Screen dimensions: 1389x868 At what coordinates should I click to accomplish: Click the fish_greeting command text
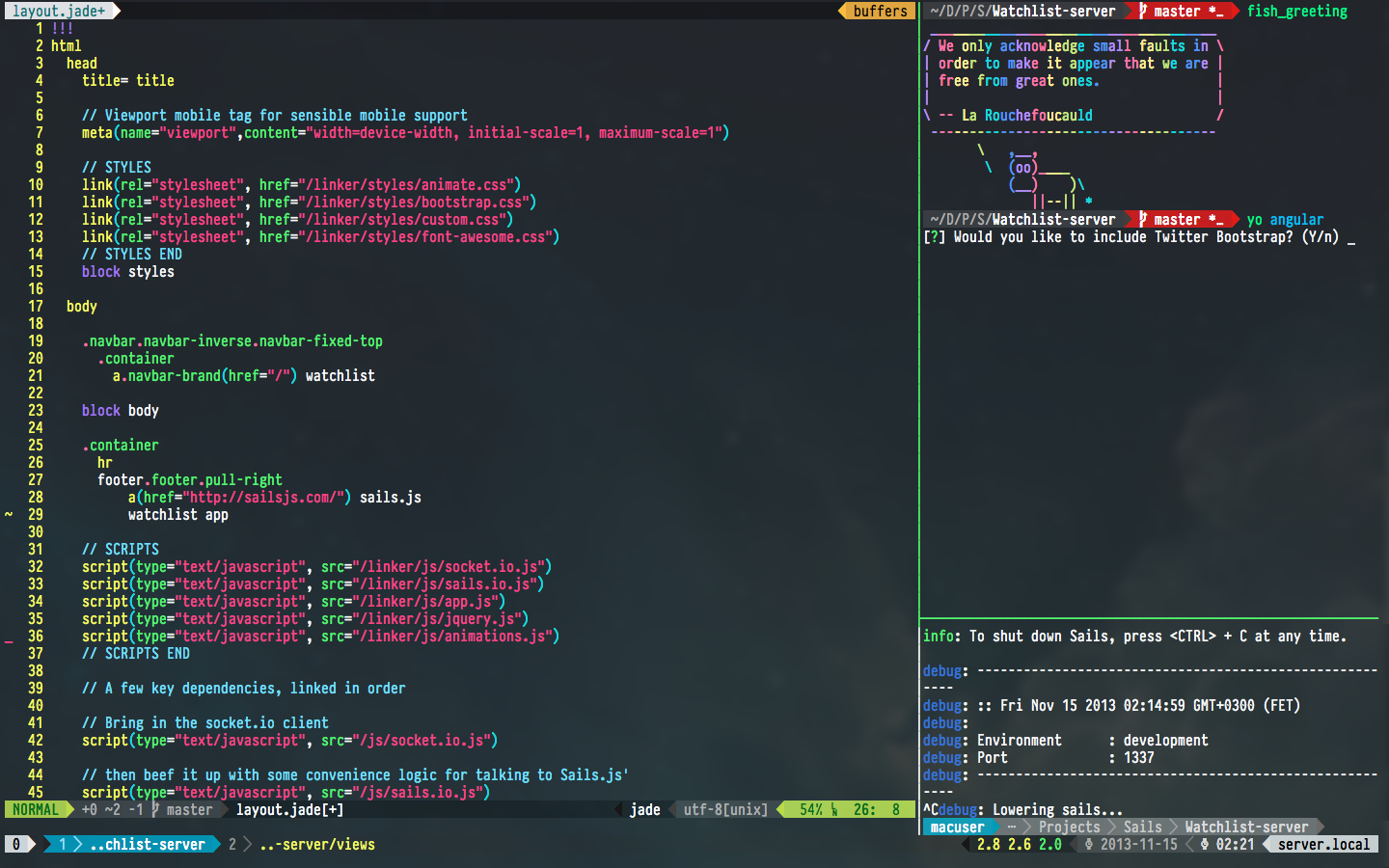(1296, 11)
